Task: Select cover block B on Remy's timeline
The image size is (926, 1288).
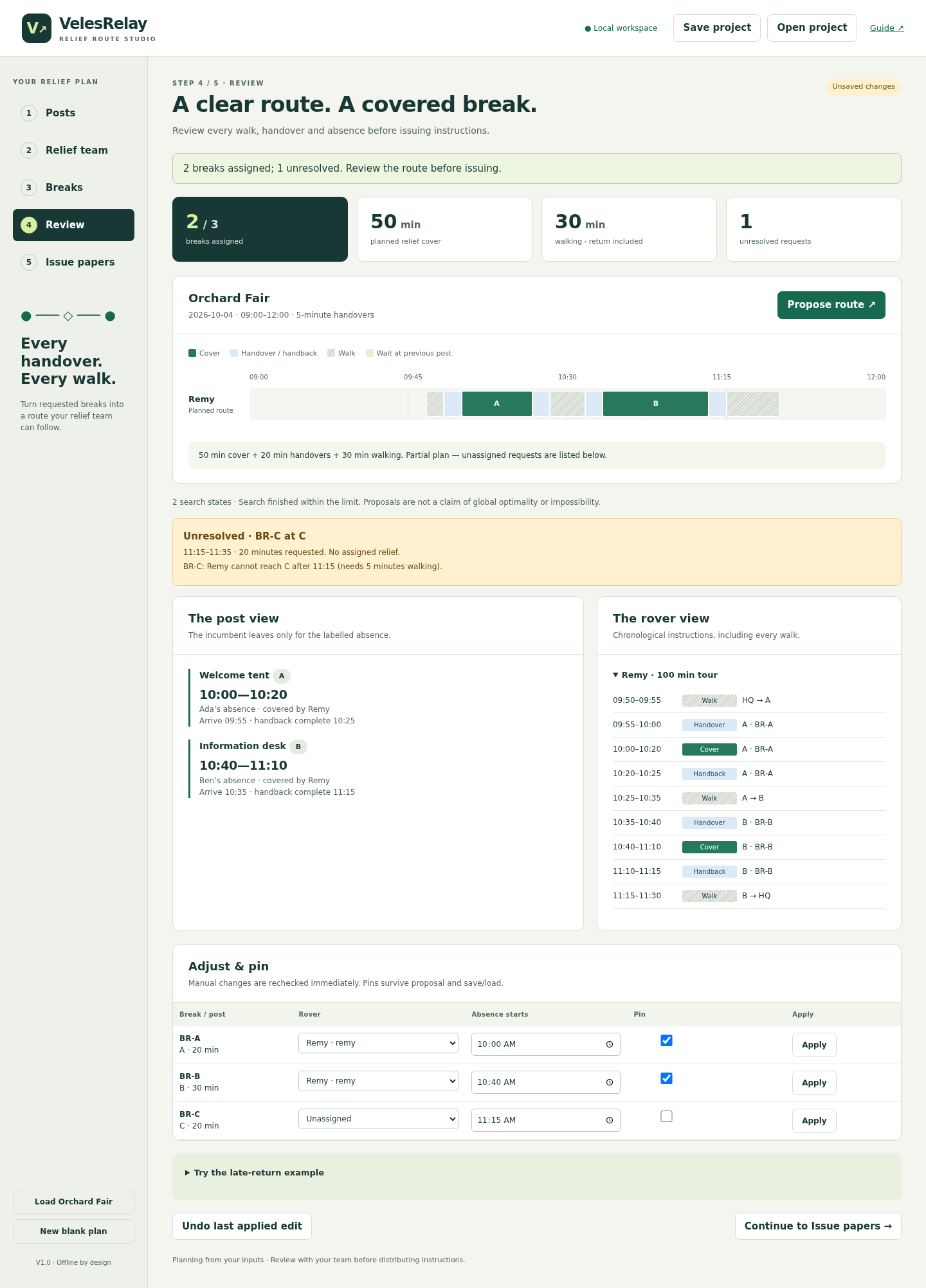Action: coord(656,404)
